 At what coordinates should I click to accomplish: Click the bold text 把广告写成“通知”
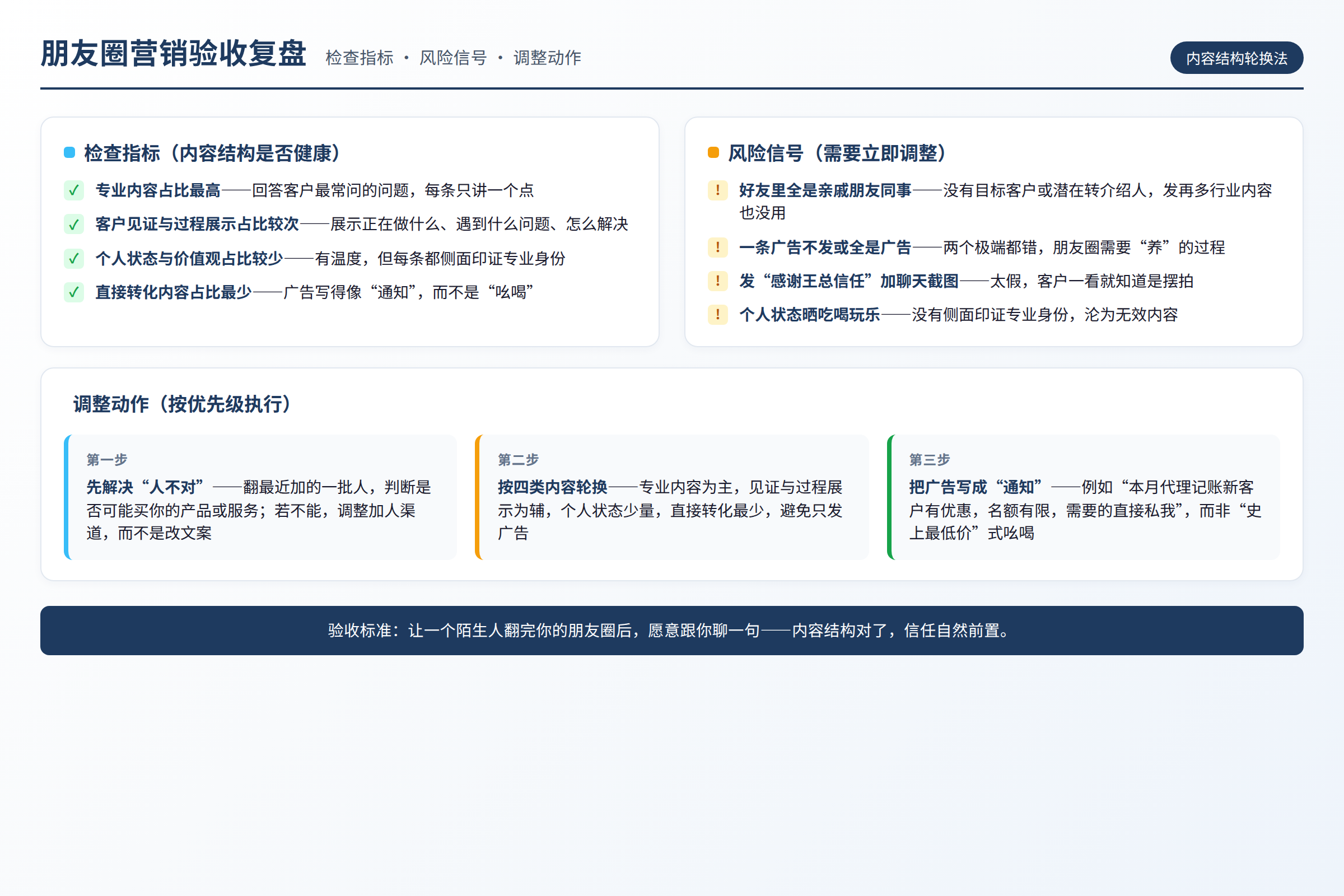point(976,487)
